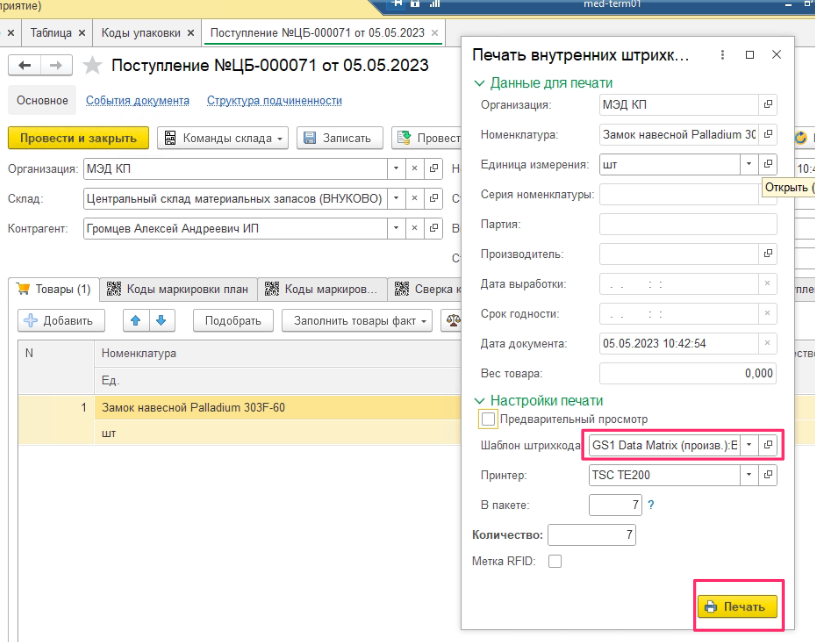Viewport: 815px width, 642px height.
Task: Click the Вес товара input field
Action: [x=688, y=373]
